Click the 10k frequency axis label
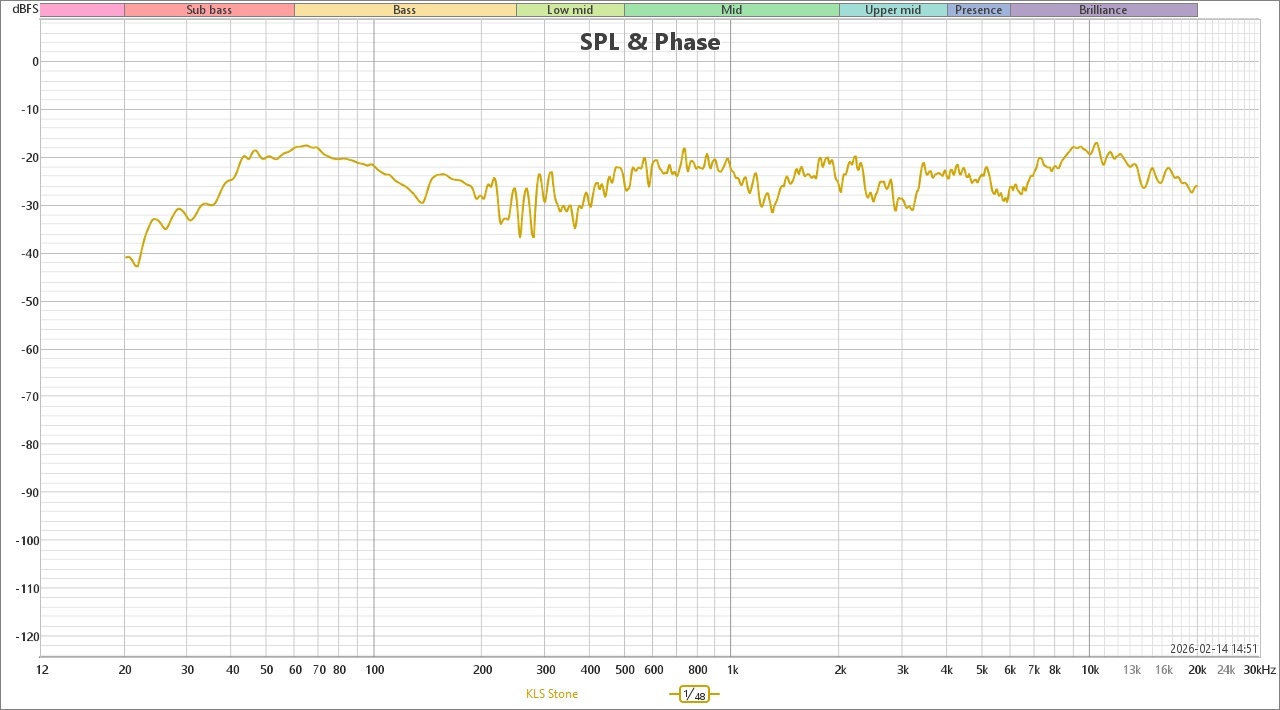1280x710 pixels. tap(1090, 669)
